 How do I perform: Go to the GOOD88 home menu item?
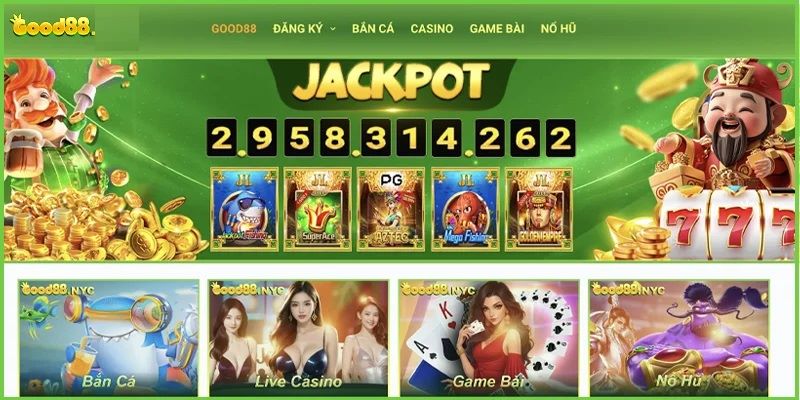pos(234,29)
